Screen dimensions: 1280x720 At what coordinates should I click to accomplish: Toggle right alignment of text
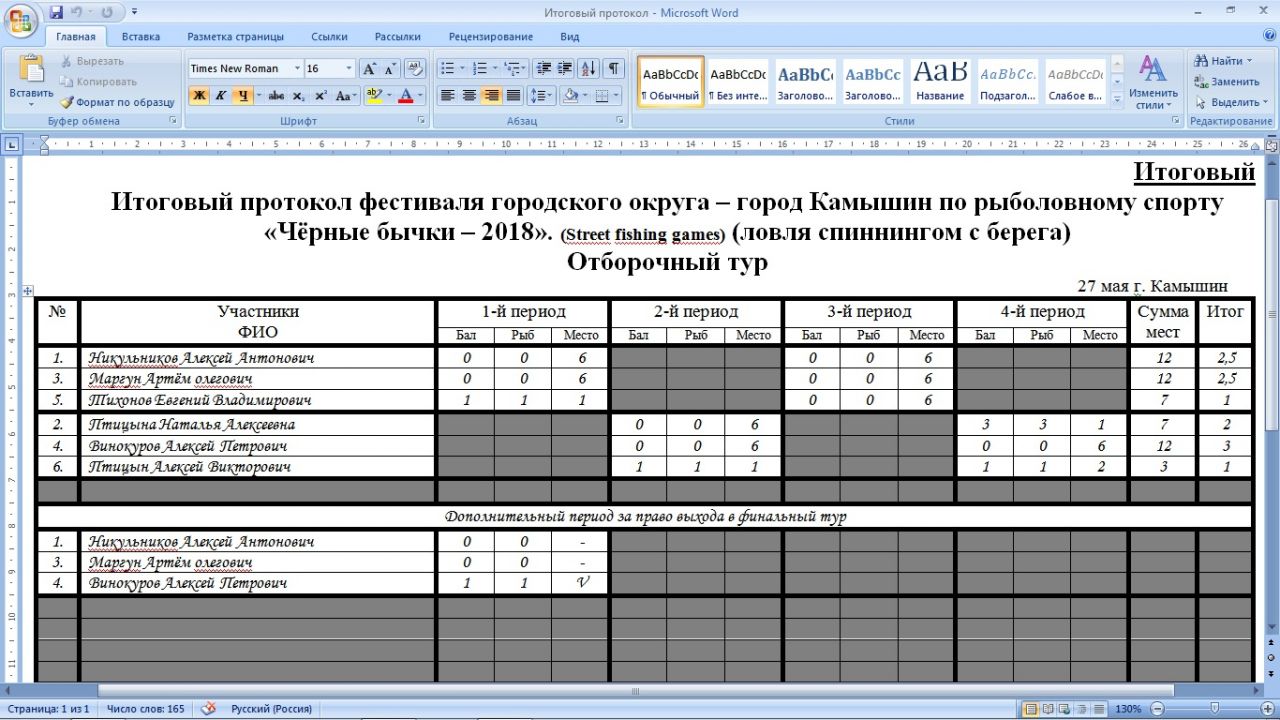click(x=491, y=96)
